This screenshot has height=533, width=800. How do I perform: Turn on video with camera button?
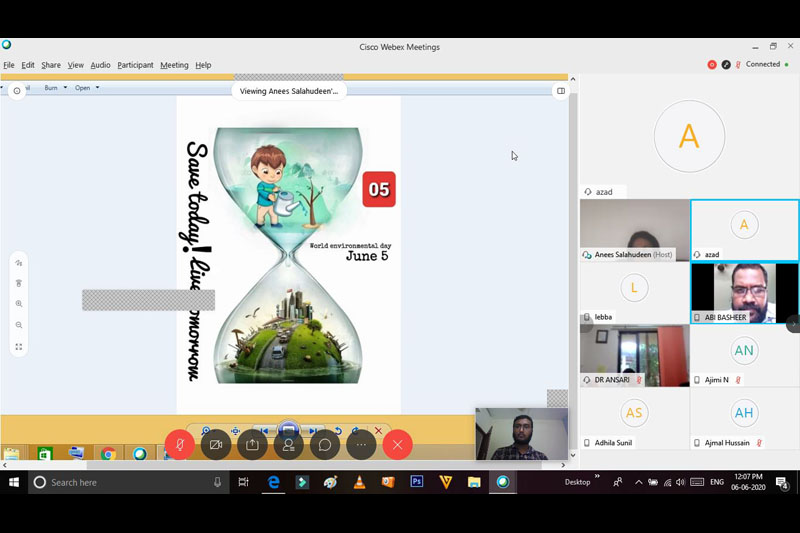pos(216,445)
